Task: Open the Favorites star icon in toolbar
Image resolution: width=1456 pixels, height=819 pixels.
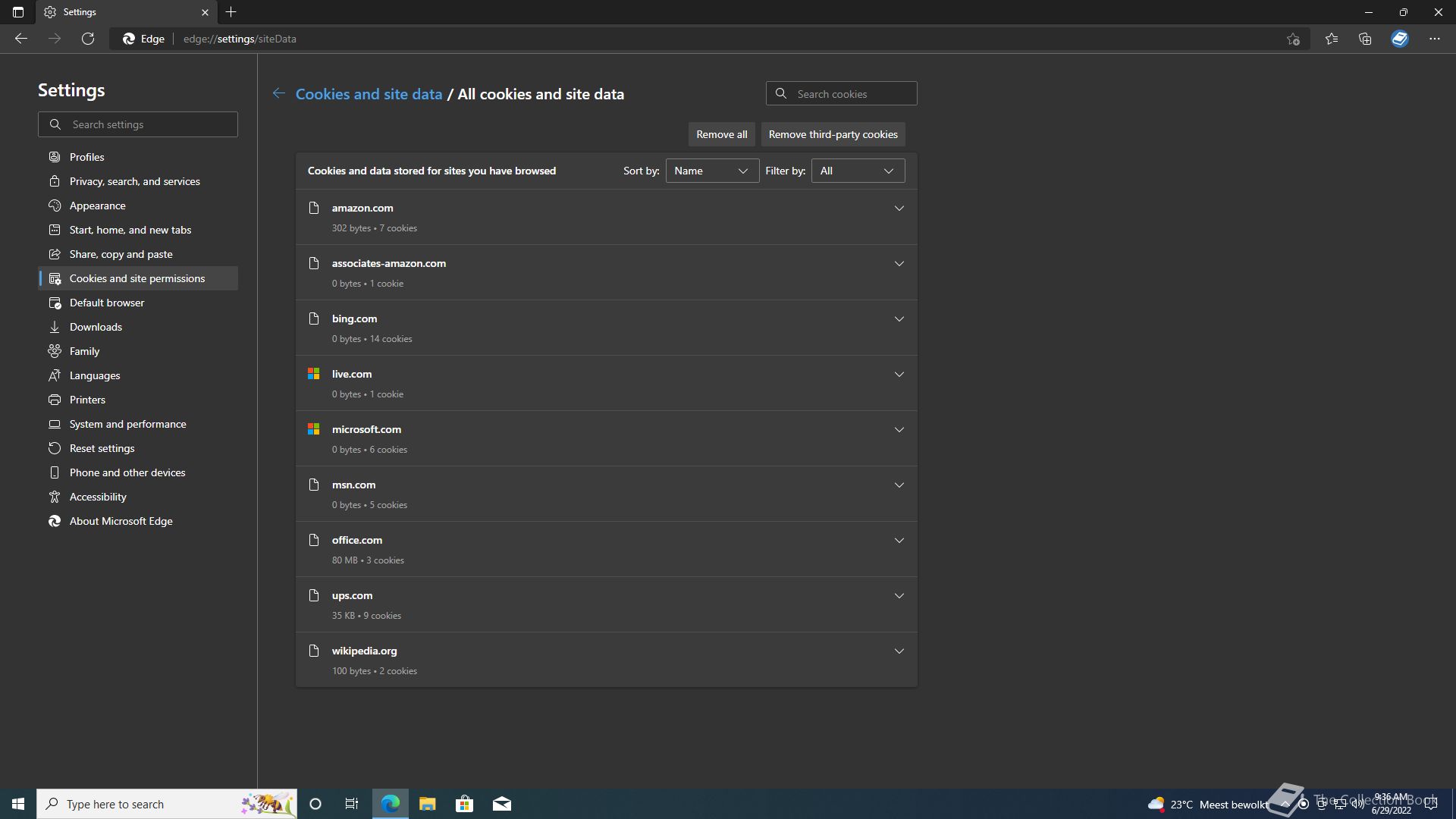Action: coord(1332,39)
